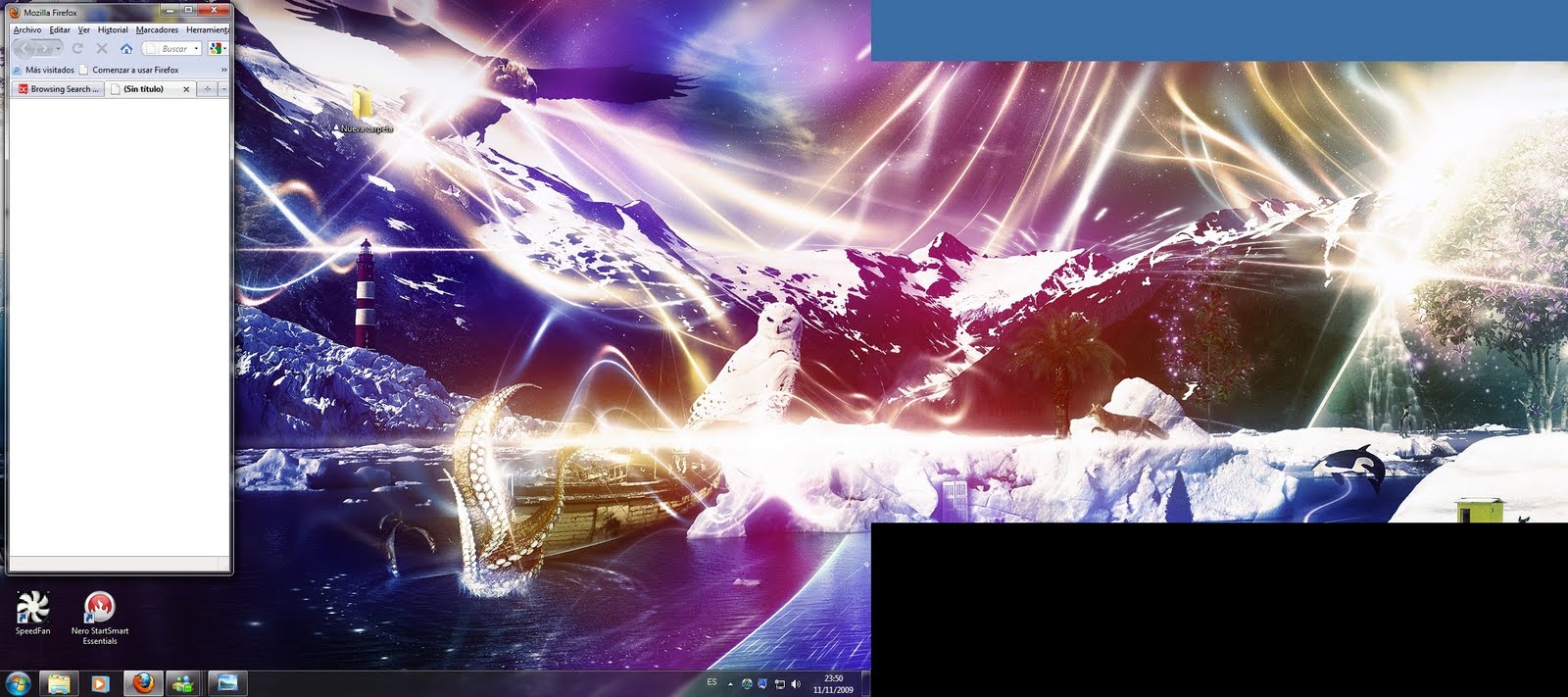Open Windows Live Messenger from the taskbar
This screenshot has width=1568, height=697.
[x=183, y=683]
